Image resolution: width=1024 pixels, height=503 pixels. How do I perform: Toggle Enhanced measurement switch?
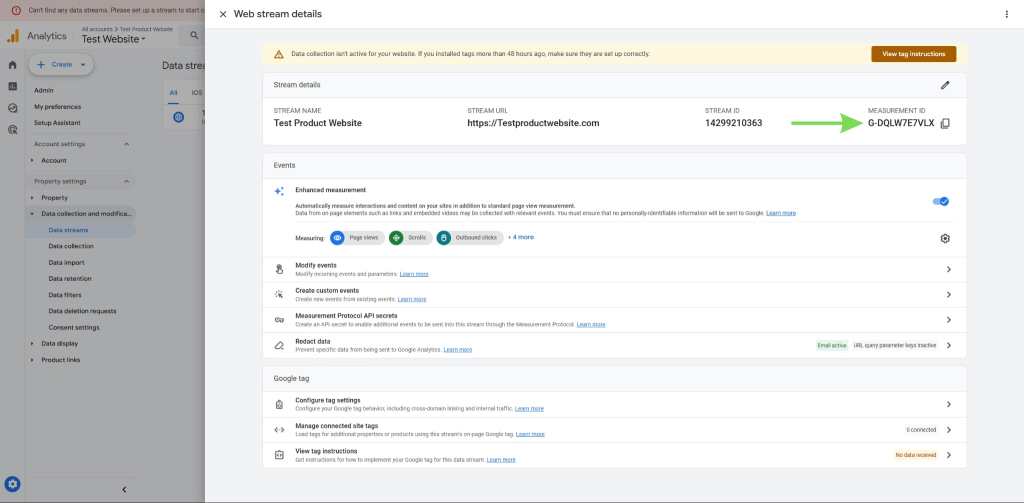point(940,201)
